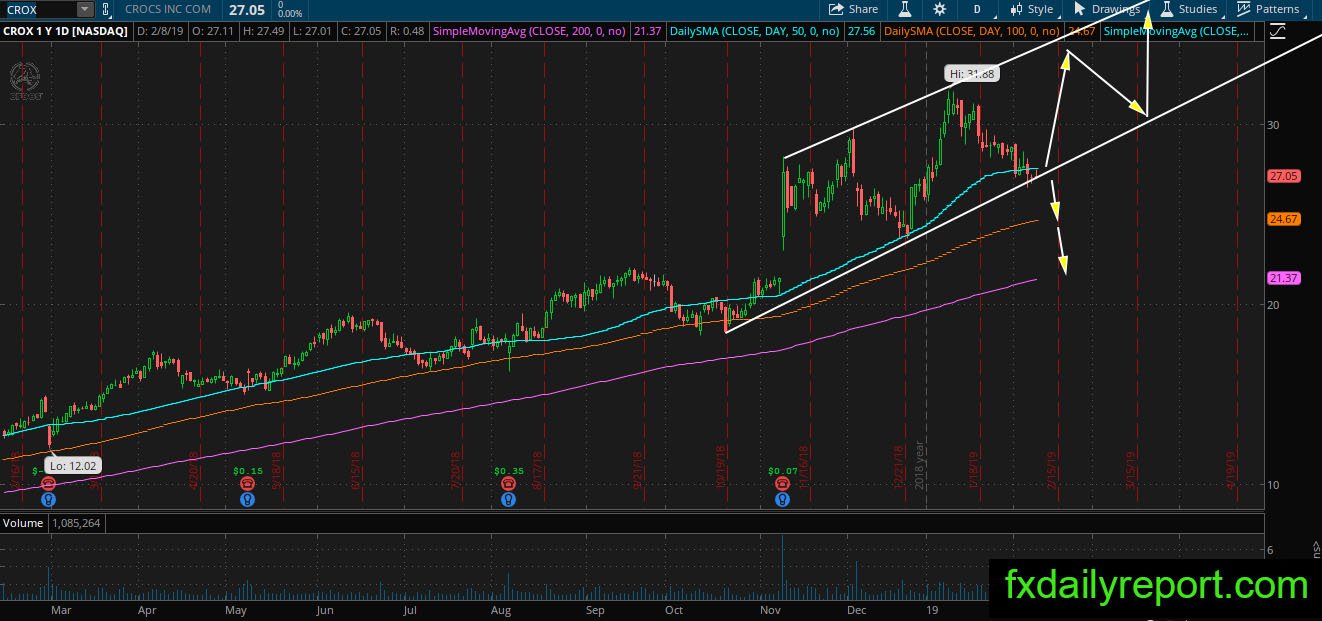Click the SimpleMovingAvg (CLOSE, 200, 0, no) label
The width and height of the screenshot is (1322, 621).
(x=530, y=32)
